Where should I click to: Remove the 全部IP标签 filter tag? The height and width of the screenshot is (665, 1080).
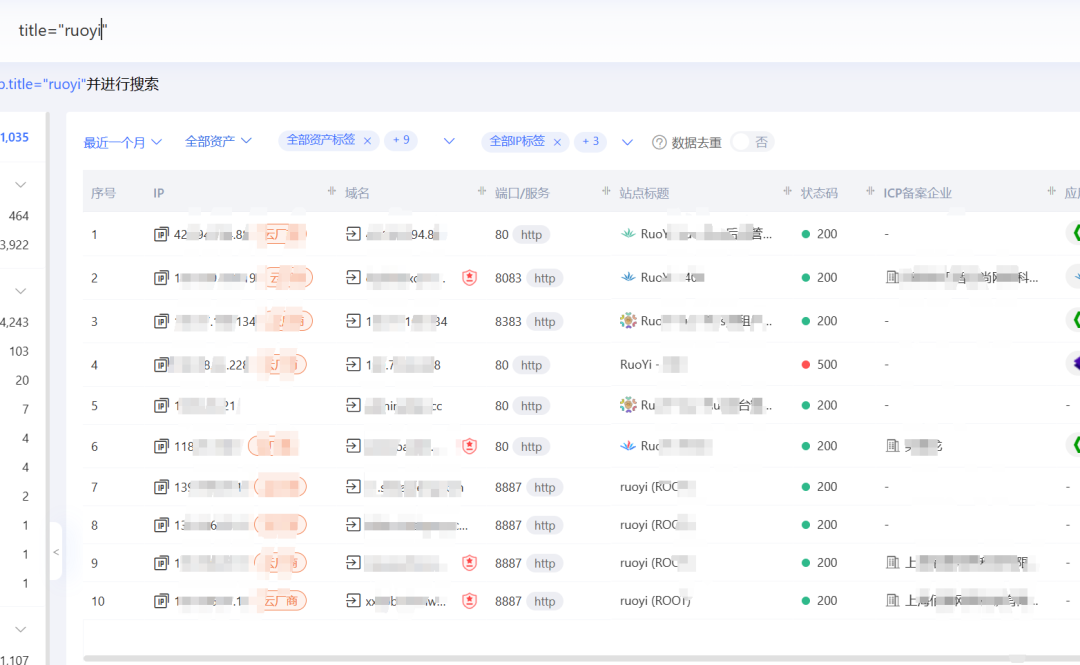coord(557,142)
